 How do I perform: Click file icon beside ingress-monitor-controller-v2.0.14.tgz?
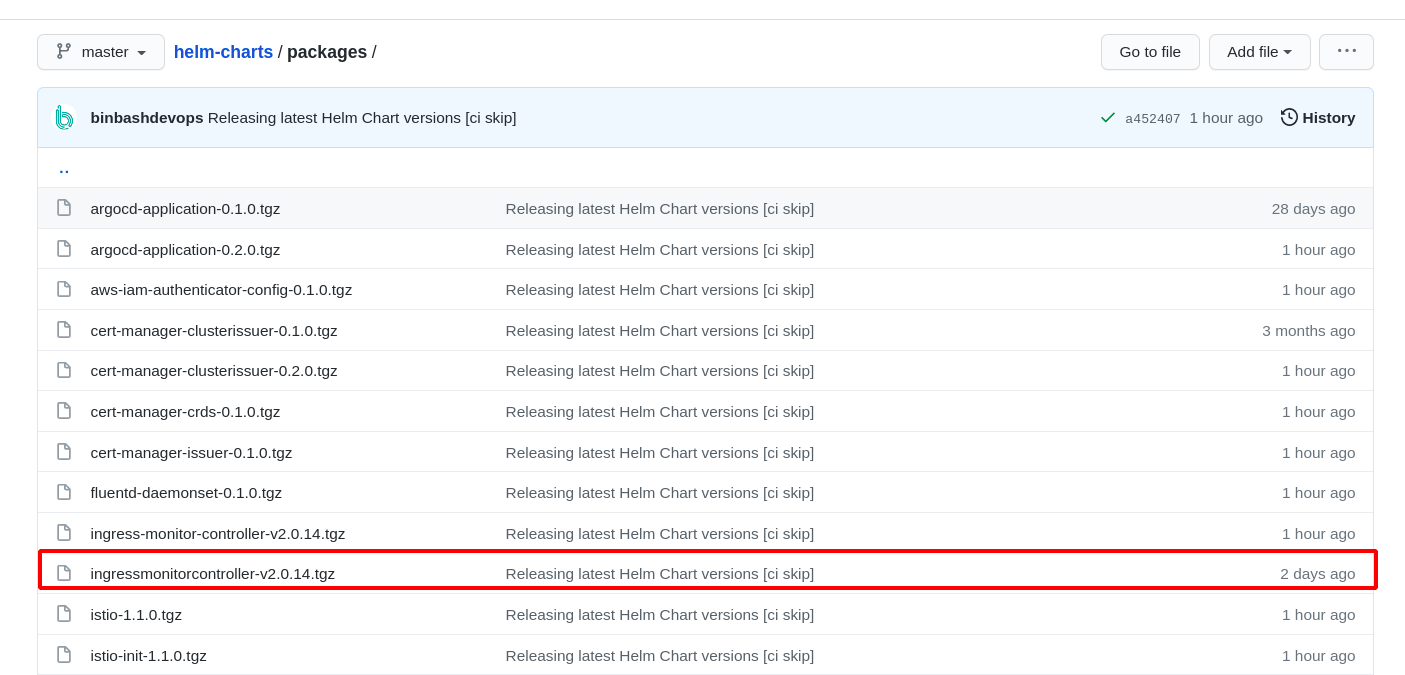tap(64, 533)
